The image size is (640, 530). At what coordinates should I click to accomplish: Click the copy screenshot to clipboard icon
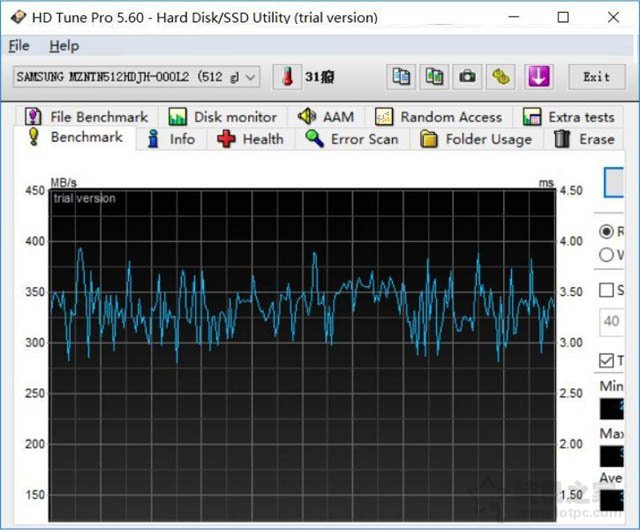434,76
